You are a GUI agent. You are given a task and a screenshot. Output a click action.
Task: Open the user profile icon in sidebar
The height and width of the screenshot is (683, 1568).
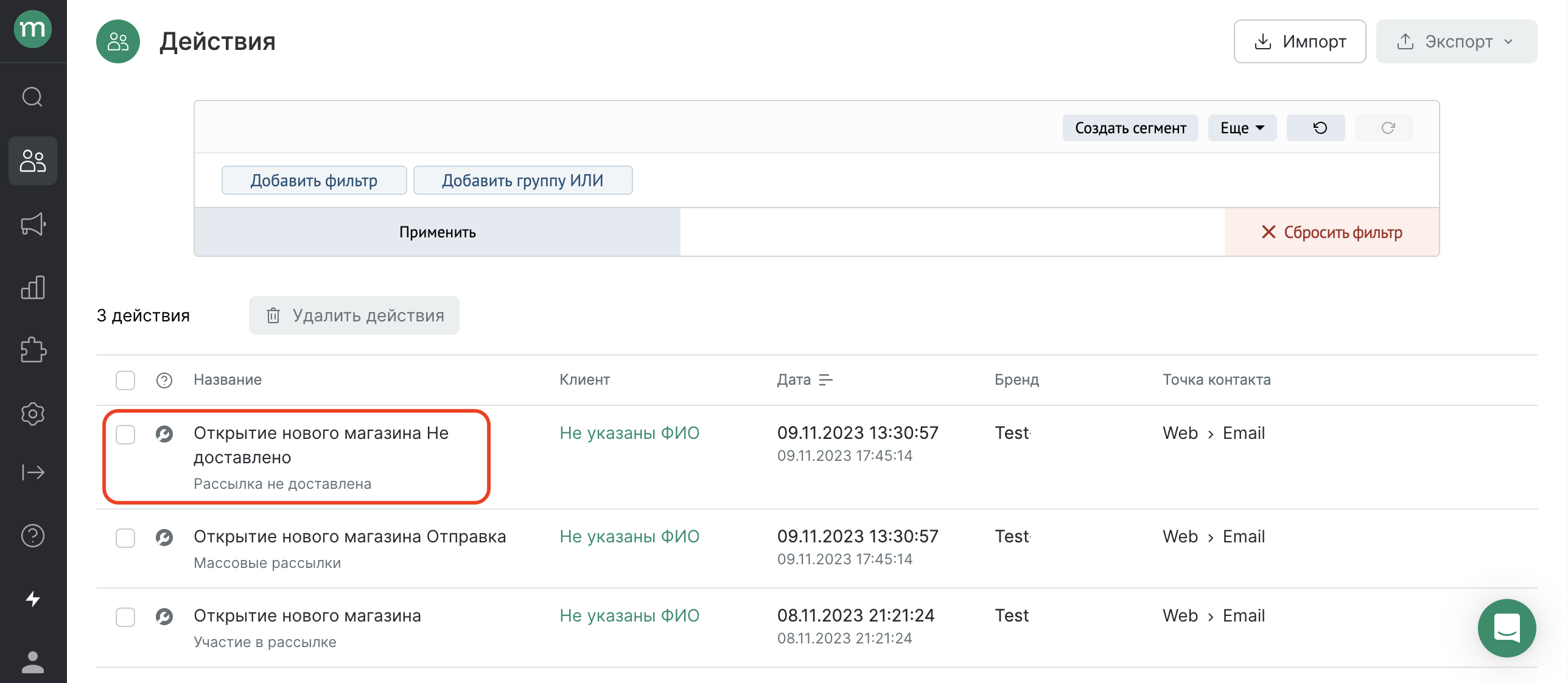click(x=33, y=662)
